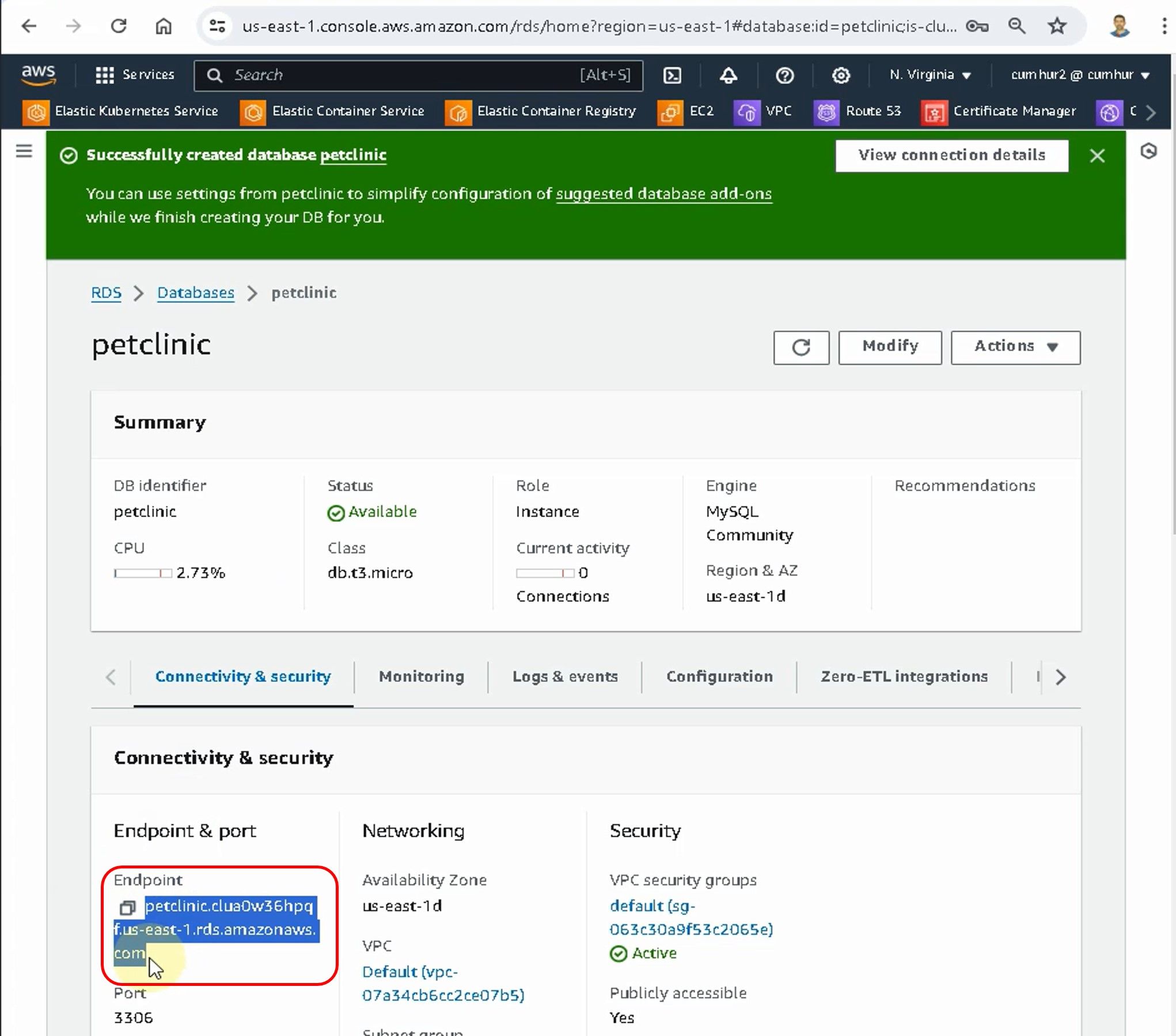Focus the AWS Search input field

(x=403, y=75)
